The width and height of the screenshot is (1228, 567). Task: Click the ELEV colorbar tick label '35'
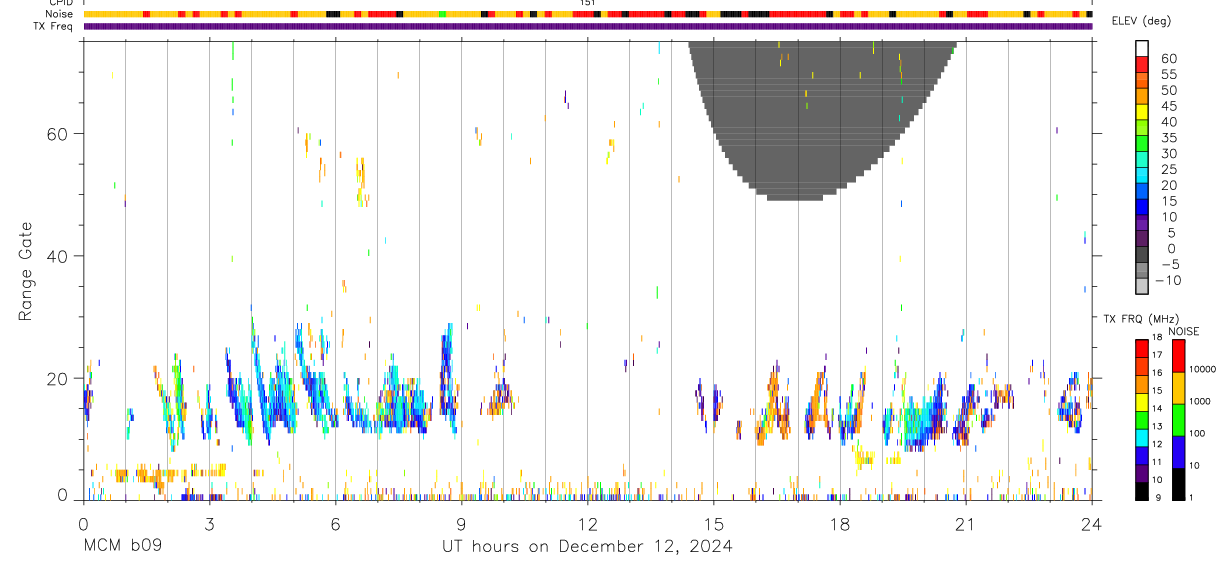tap(1168, 138)
